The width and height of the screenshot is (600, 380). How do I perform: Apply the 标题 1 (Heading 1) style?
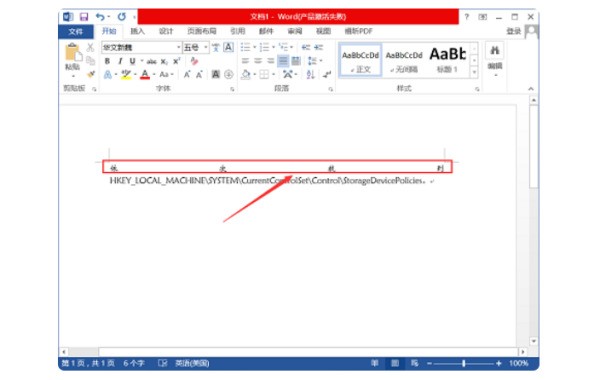447,60
